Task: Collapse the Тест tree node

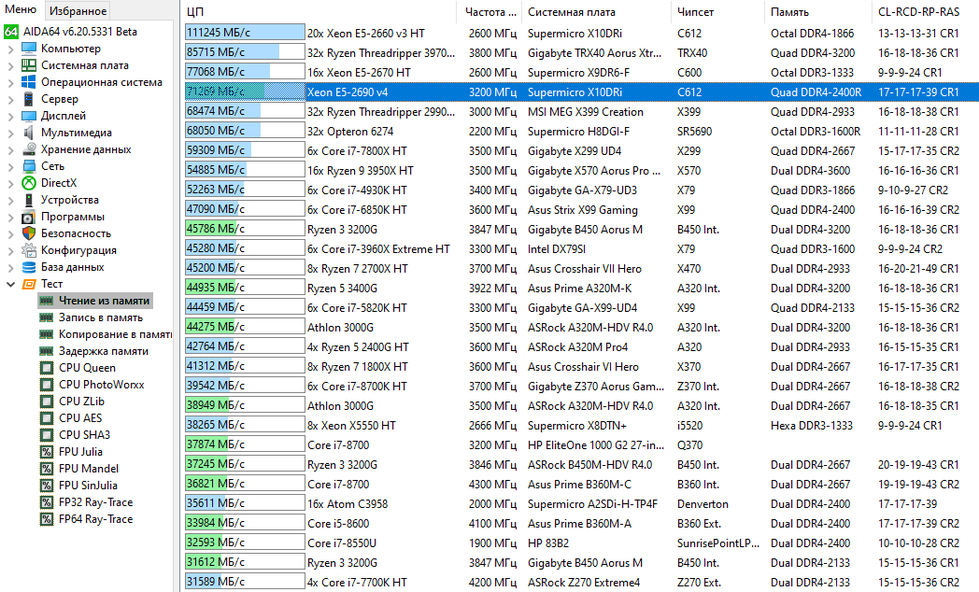Action: tap(10, 284)
